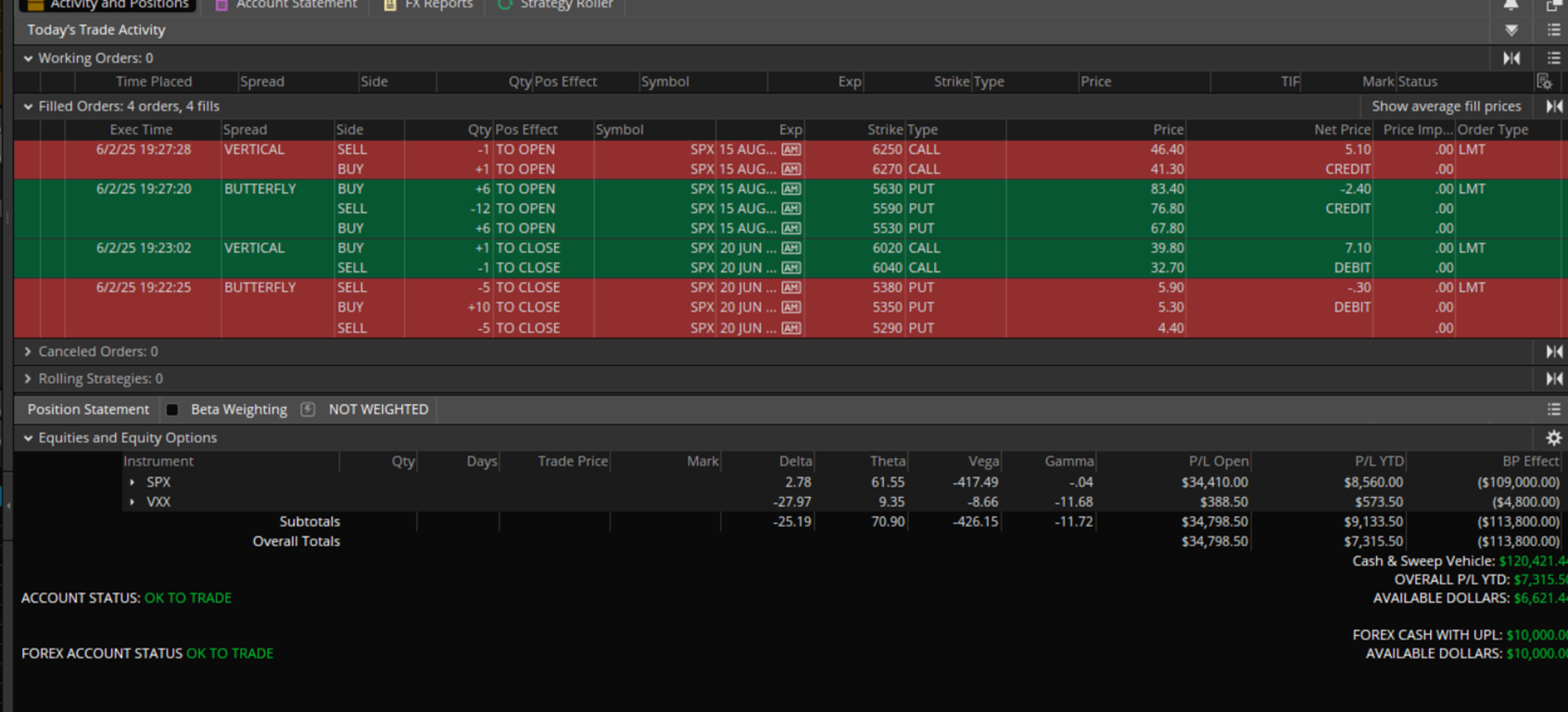This screenshot has height=712, width=1568.
Task: Enable the Beta Weighting checkbox
Action: [x=172, y=410]
